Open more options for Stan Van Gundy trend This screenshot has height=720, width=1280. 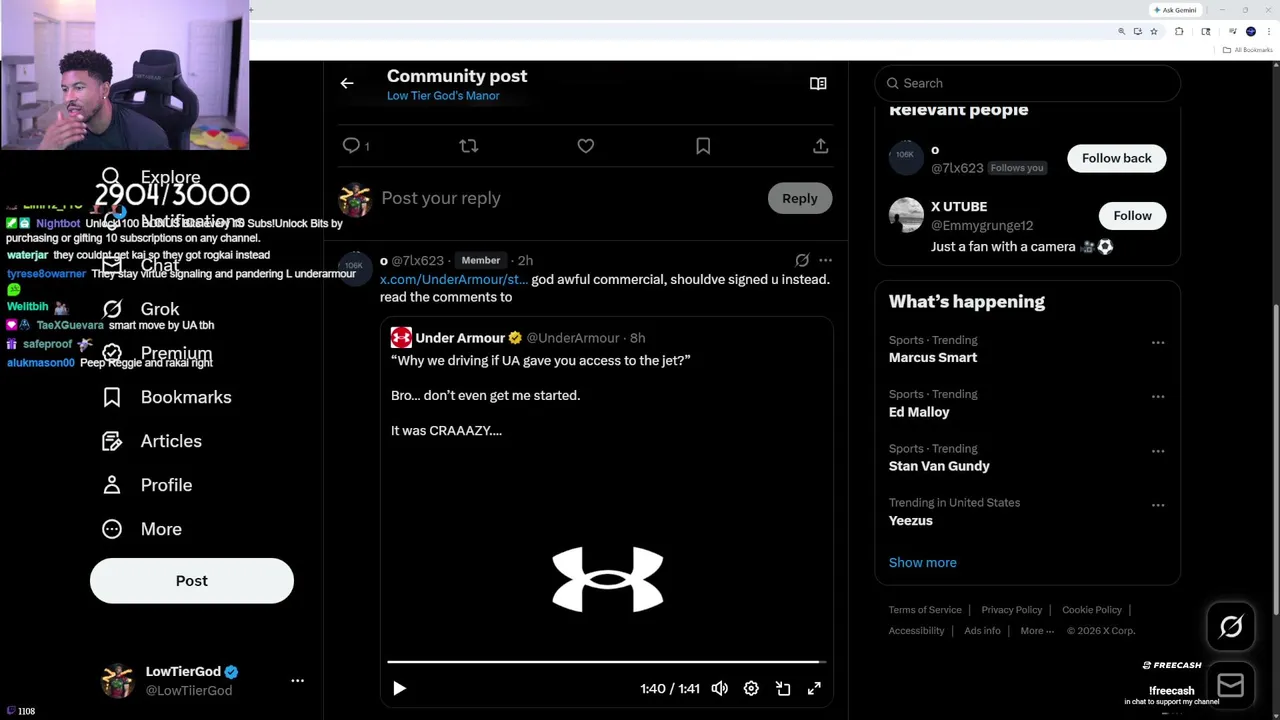[x=1158, y=451]
